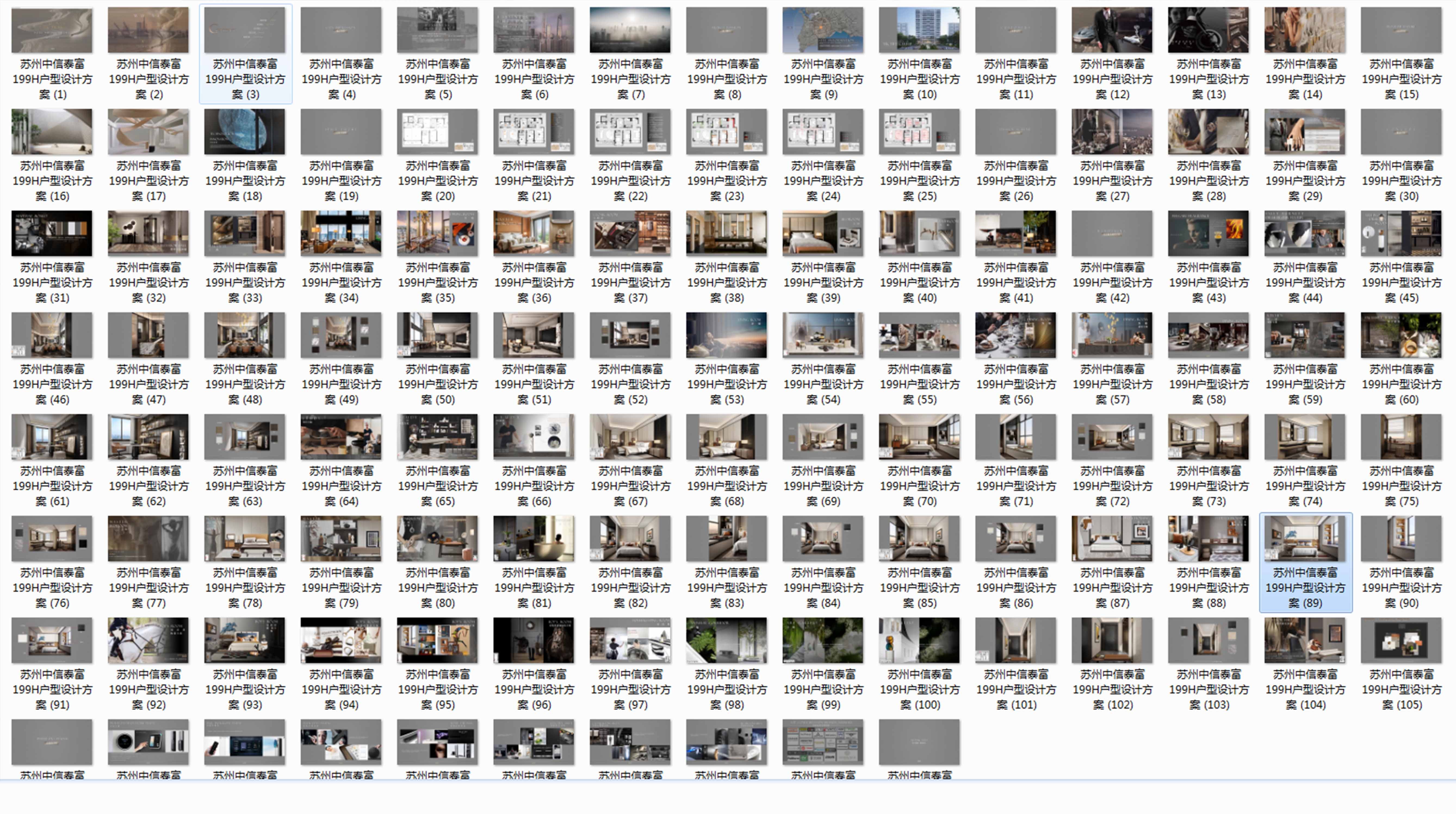Click the city map thumbnail (9)
Screen dimensions: 1456x814
(823, 30)
